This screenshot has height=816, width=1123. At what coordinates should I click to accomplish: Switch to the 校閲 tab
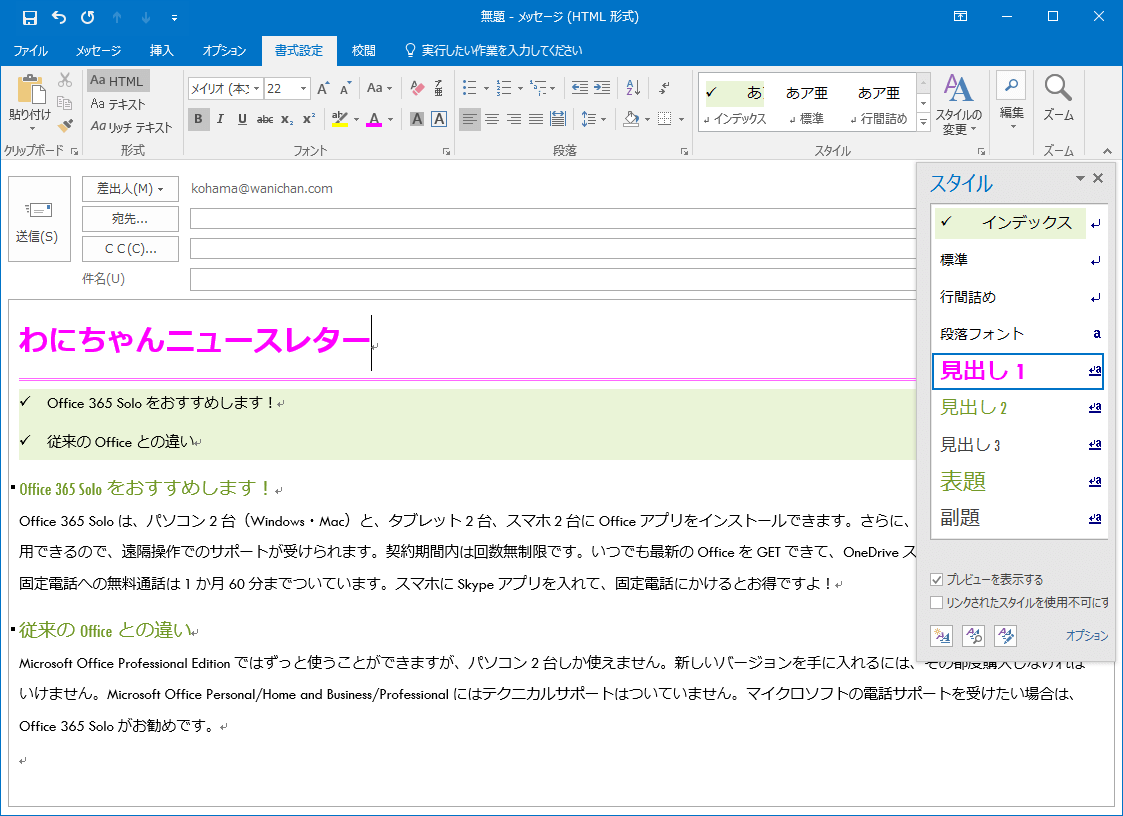[x=364, y=50]
